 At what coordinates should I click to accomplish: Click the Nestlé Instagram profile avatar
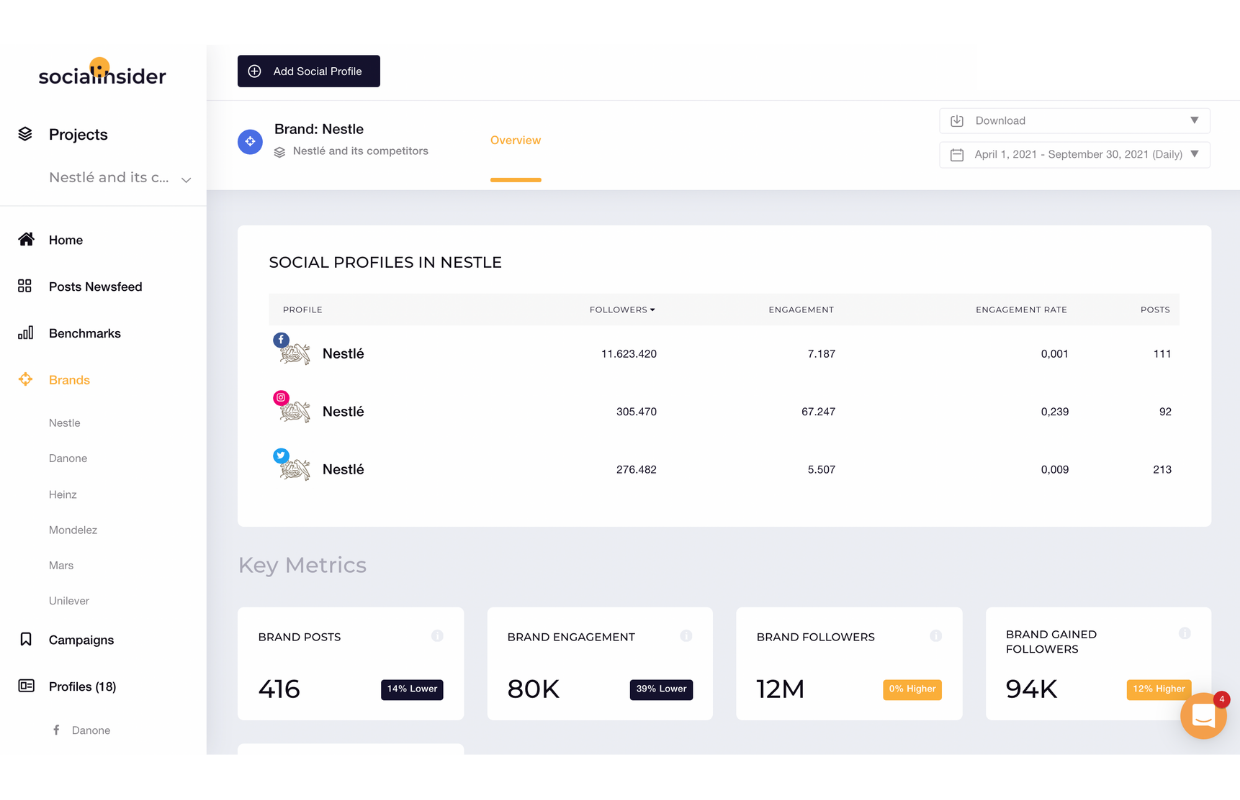pyautogui.click(x=293, y=410)
